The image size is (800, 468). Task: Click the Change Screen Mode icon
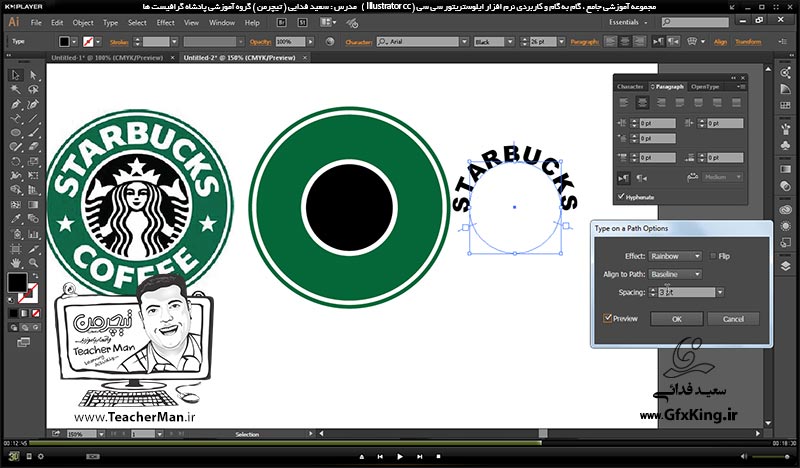tap(23, 342)
